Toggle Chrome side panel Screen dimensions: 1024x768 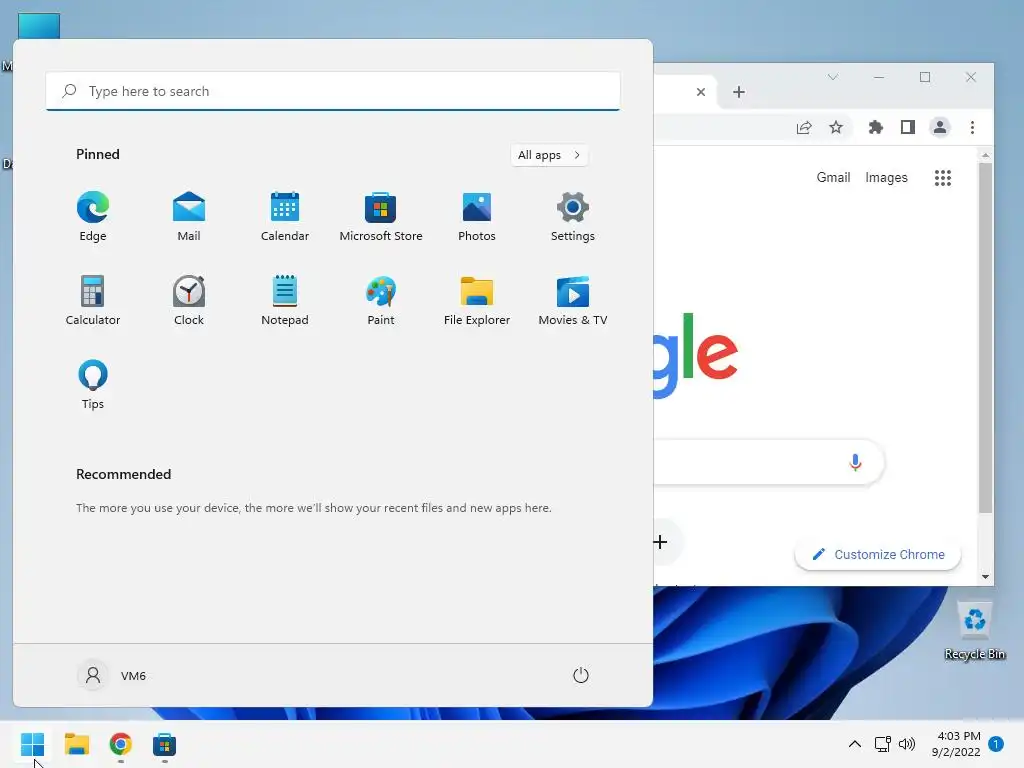(908, 127)
